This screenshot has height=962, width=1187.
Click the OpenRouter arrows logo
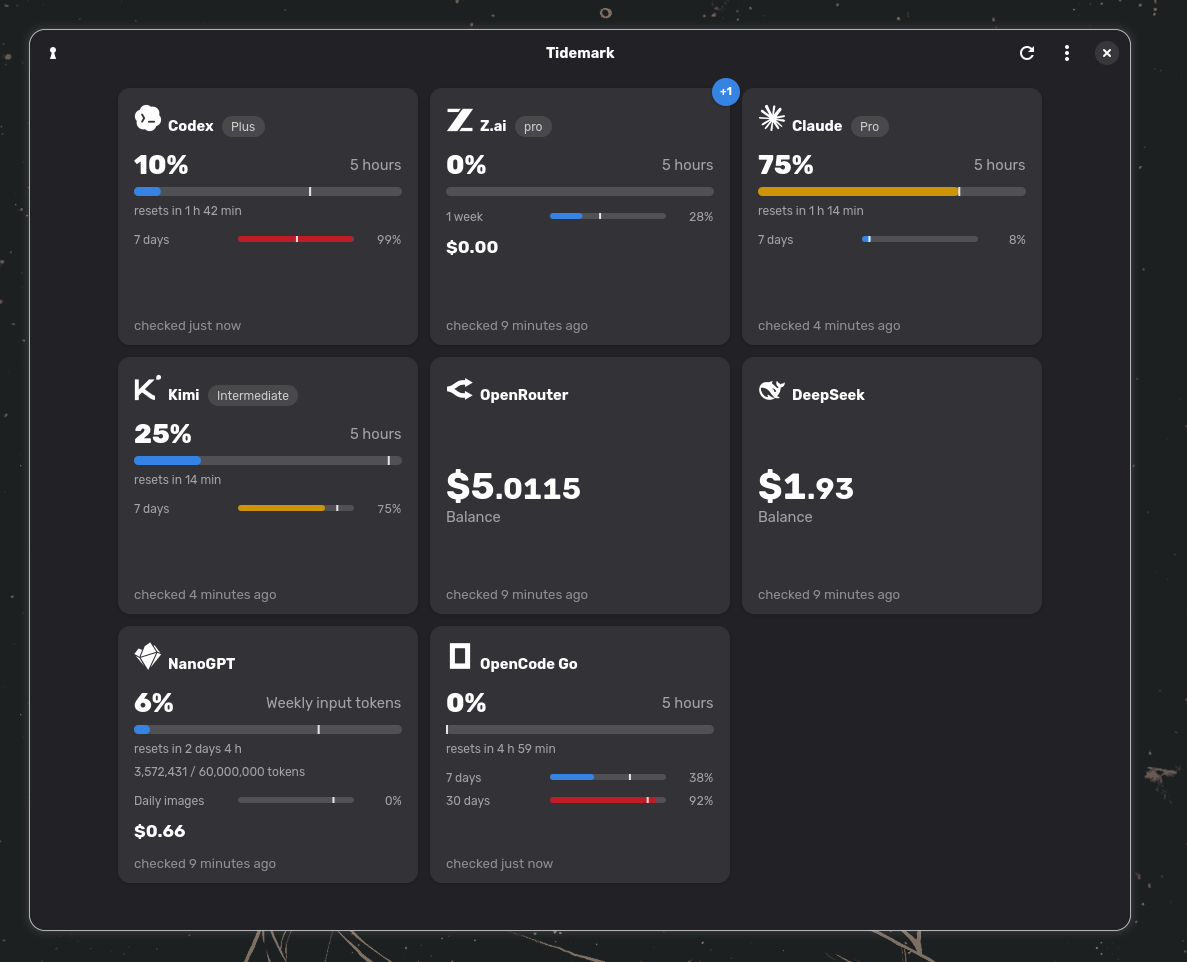tap(460, 388)
